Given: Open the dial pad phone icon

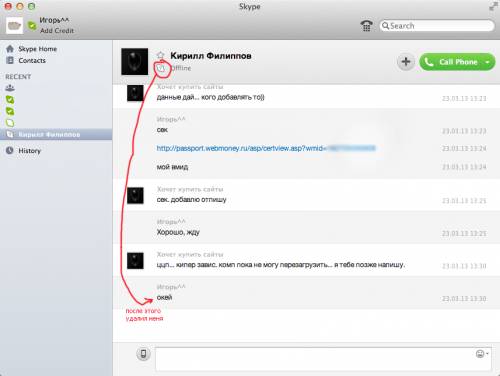Looking at the screenshot, I should pyautogui.click(x=366, y=26).
